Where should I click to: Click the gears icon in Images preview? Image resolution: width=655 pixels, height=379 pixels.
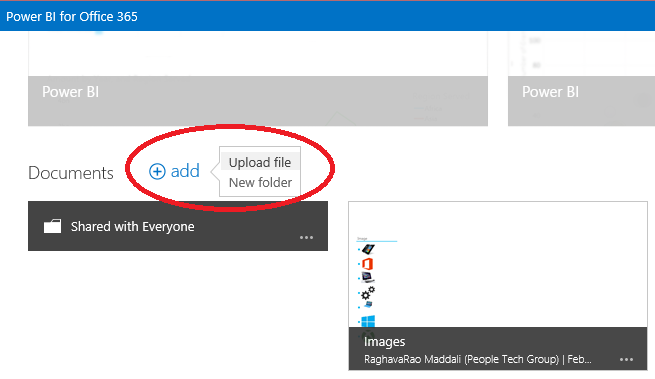click(368, 293)
